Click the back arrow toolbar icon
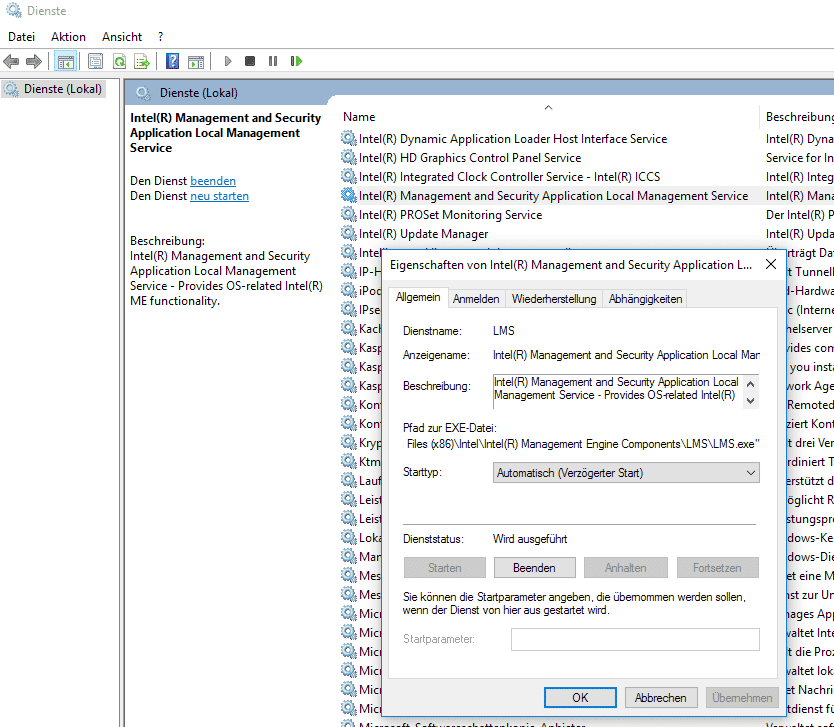This screenshot has height=727, width=834. tap(11, 62)
